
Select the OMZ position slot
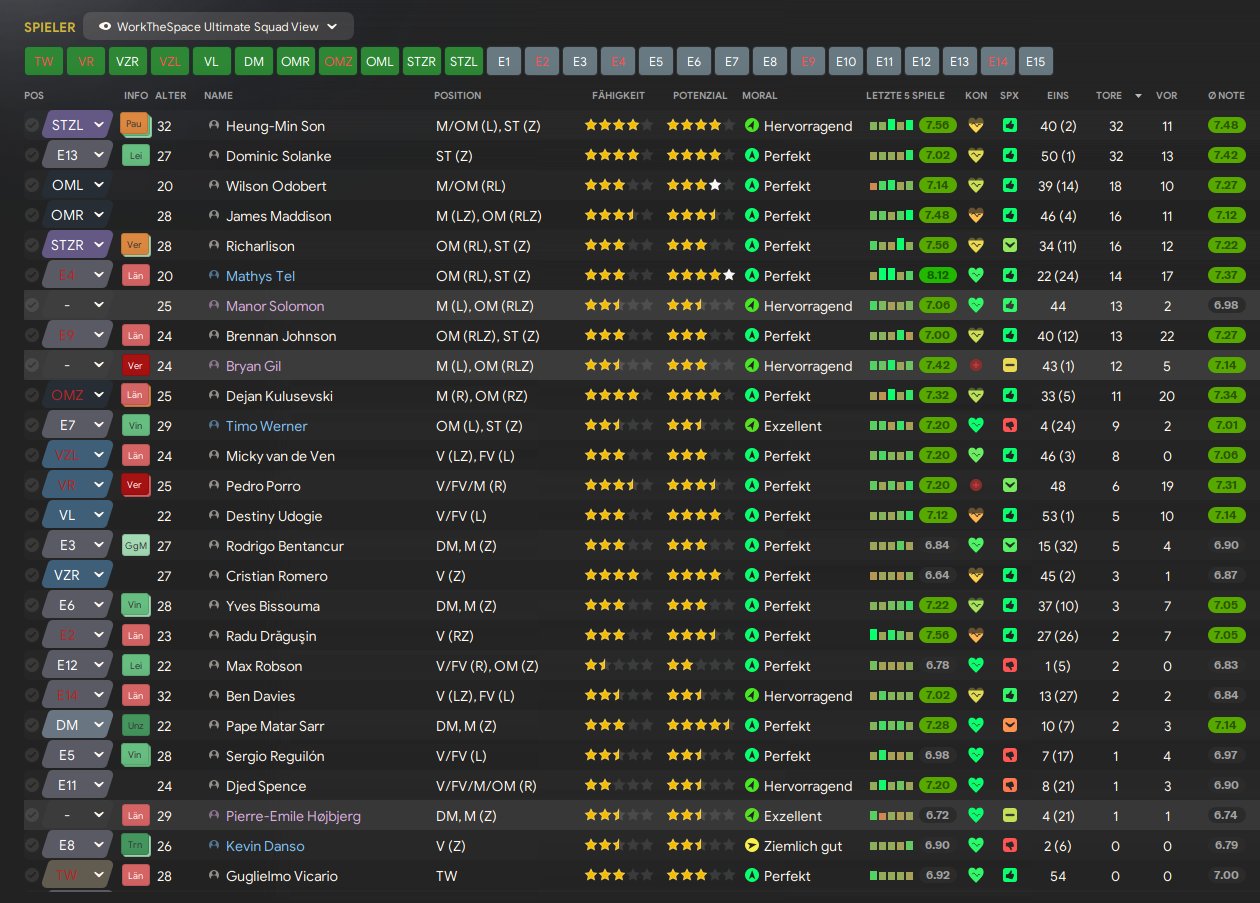click(337, 61)
